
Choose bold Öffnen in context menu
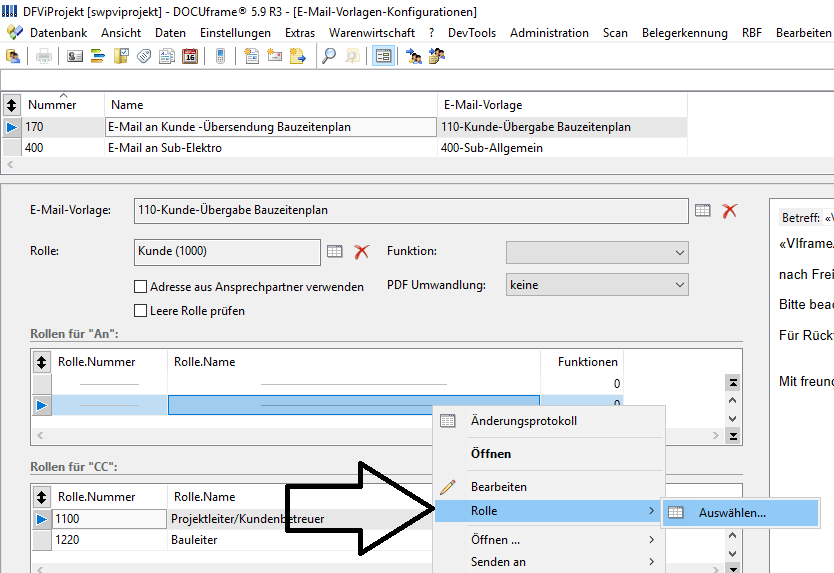pyautogui.click(x=550, y=454)
